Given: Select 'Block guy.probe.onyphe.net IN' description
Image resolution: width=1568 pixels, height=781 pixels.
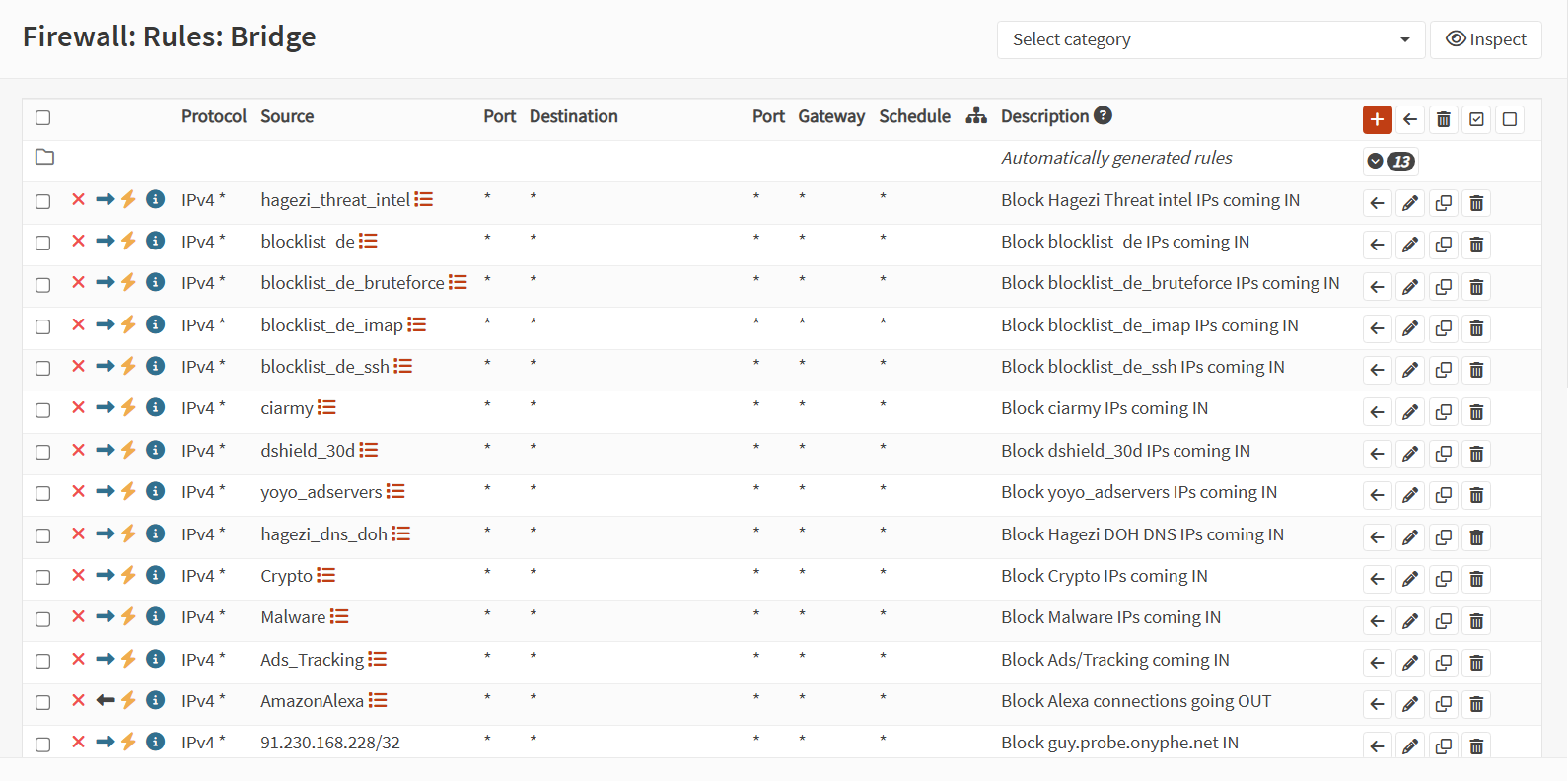Looking at the screenshot, I should point(1119,743).
